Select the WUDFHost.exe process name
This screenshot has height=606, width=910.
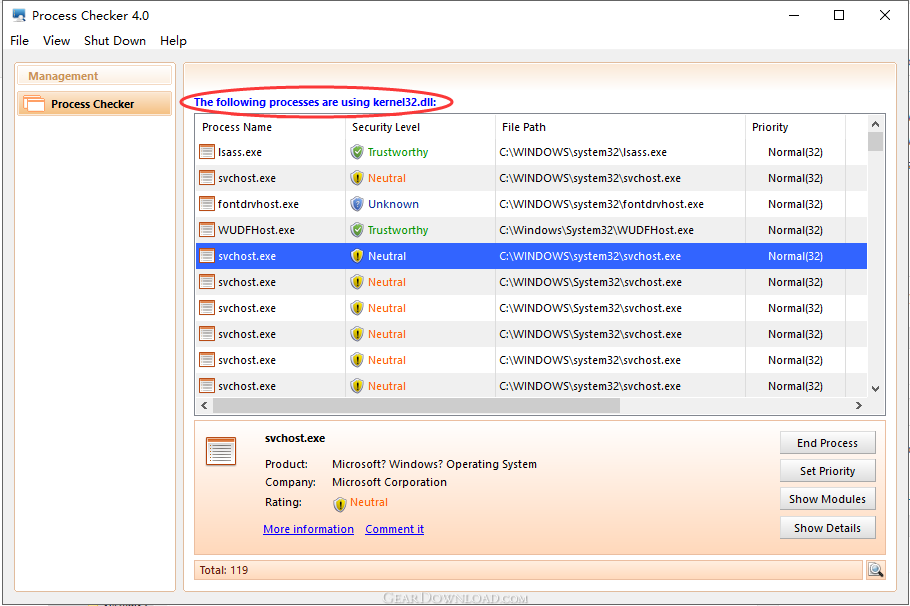click(256, 230)
